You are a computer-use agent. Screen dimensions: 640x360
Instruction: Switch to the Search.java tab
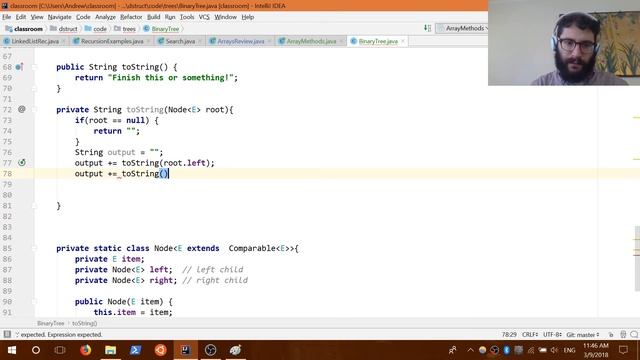(x=180, y=41)
